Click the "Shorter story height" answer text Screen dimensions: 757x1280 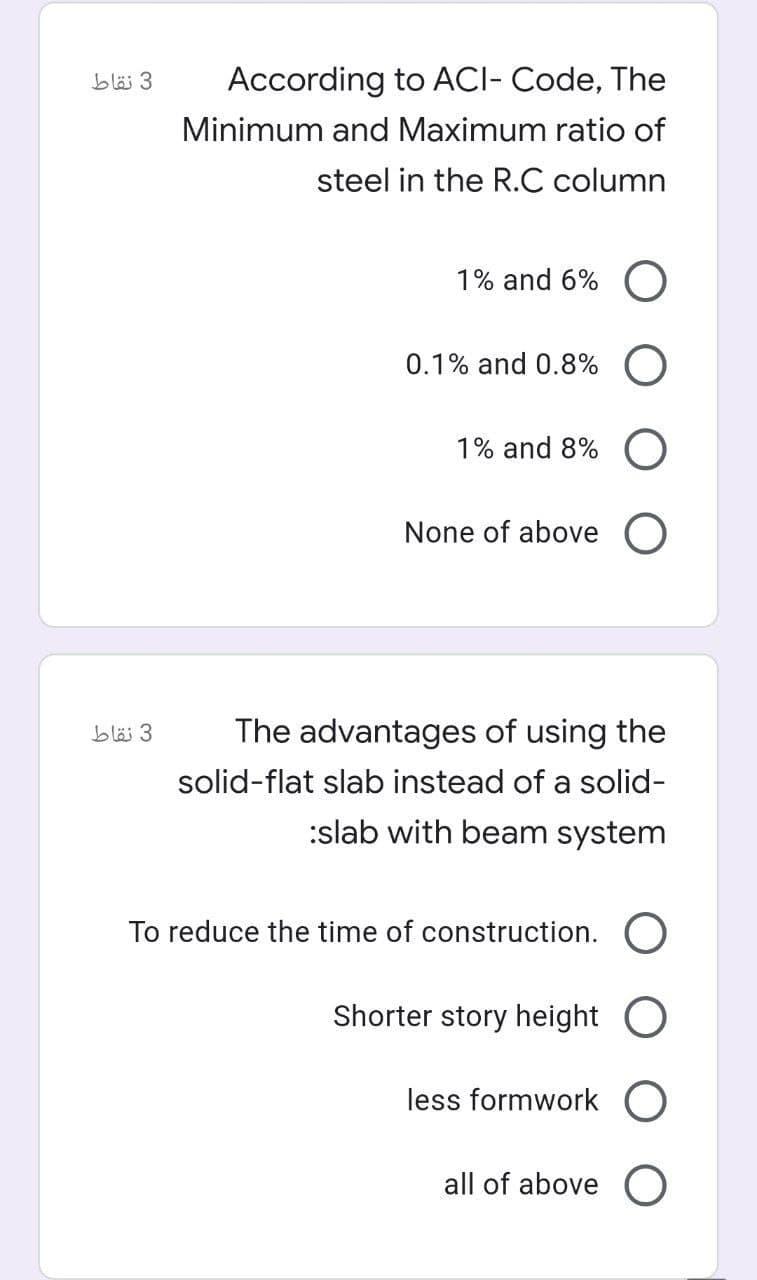(466, 1016)
